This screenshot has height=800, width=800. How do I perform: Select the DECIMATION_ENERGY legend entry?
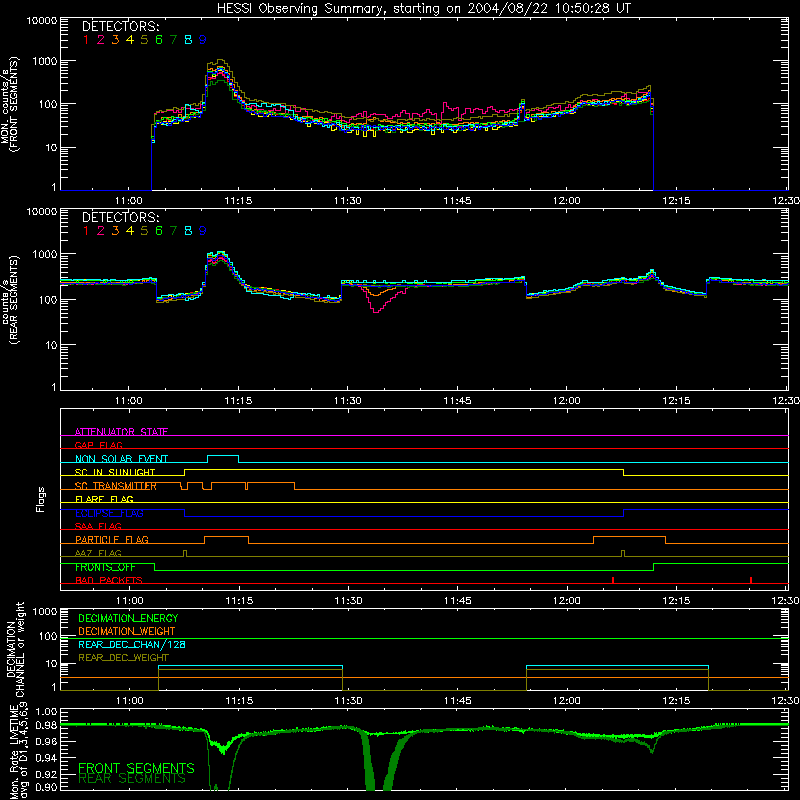coord(128,618)
